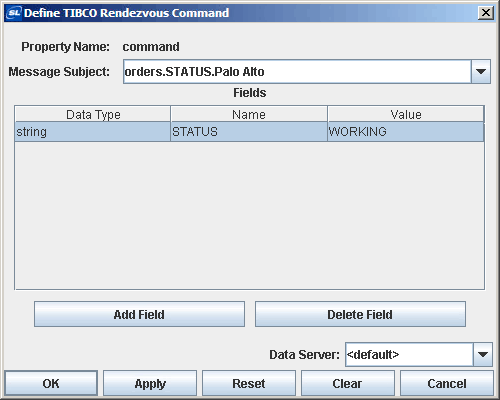Apply the command settings
Image resolution: width=500 pixels, height=400 pixels.
(150, 383)
